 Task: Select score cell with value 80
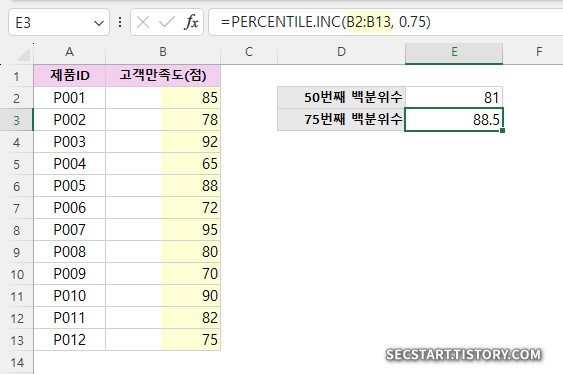163,252
